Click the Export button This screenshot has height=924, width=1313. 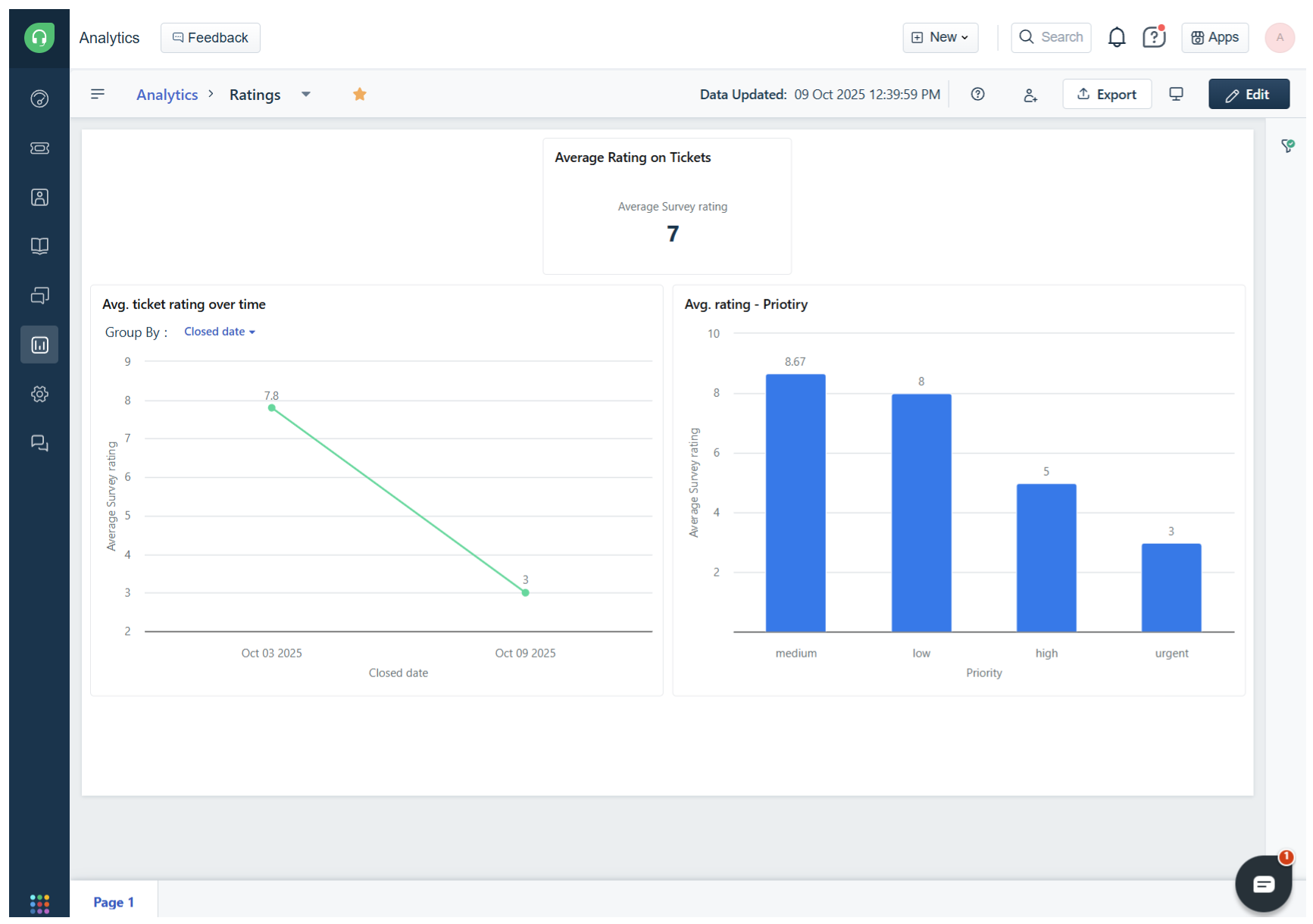(x=1106, y=94)
